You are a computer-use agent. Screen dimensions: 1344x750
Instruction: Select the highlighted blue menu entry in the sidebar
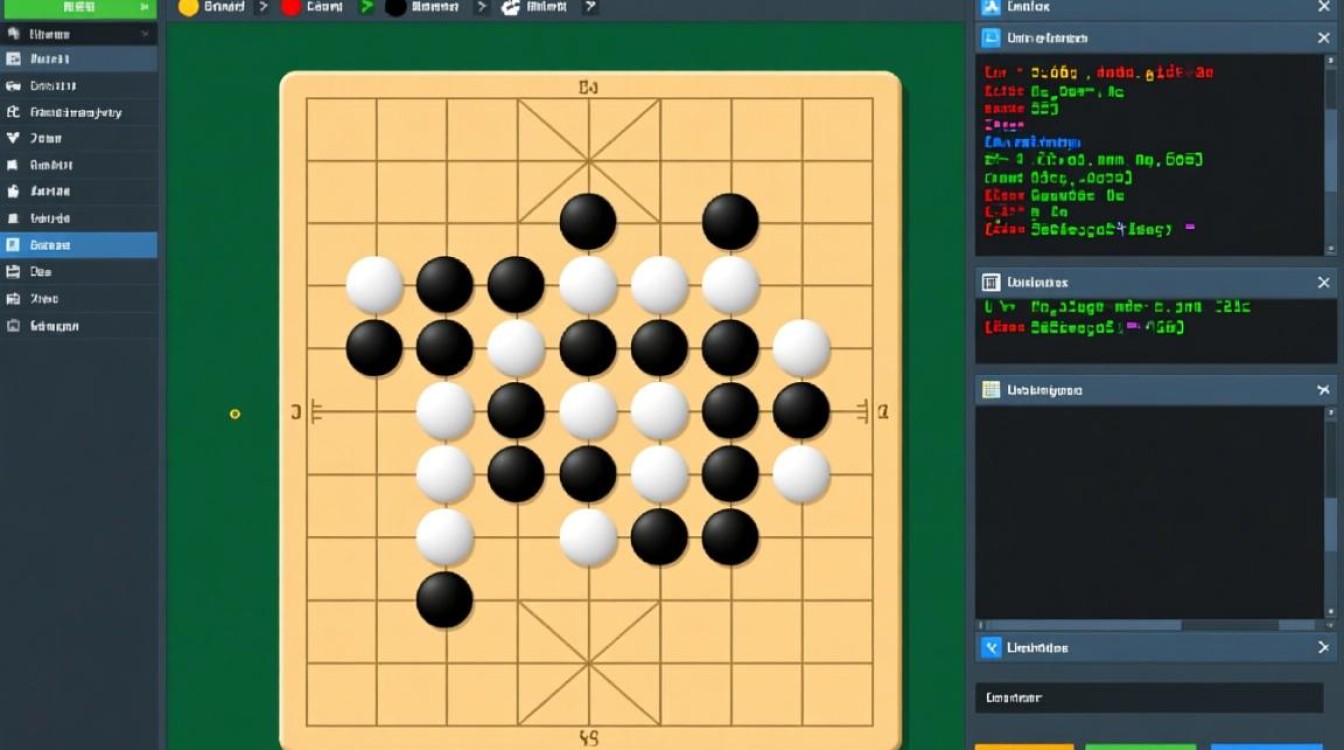click(78, 244)
